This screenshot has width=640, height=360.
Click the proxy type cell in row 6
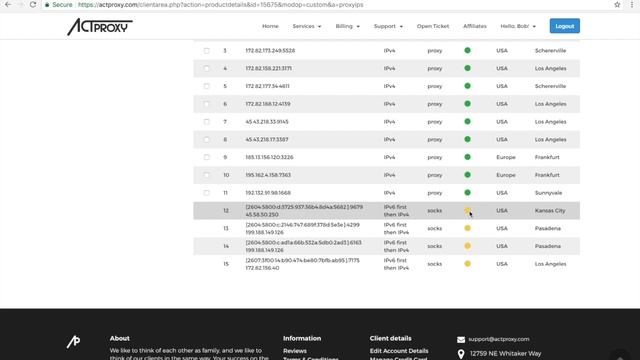tap(435, 104)
